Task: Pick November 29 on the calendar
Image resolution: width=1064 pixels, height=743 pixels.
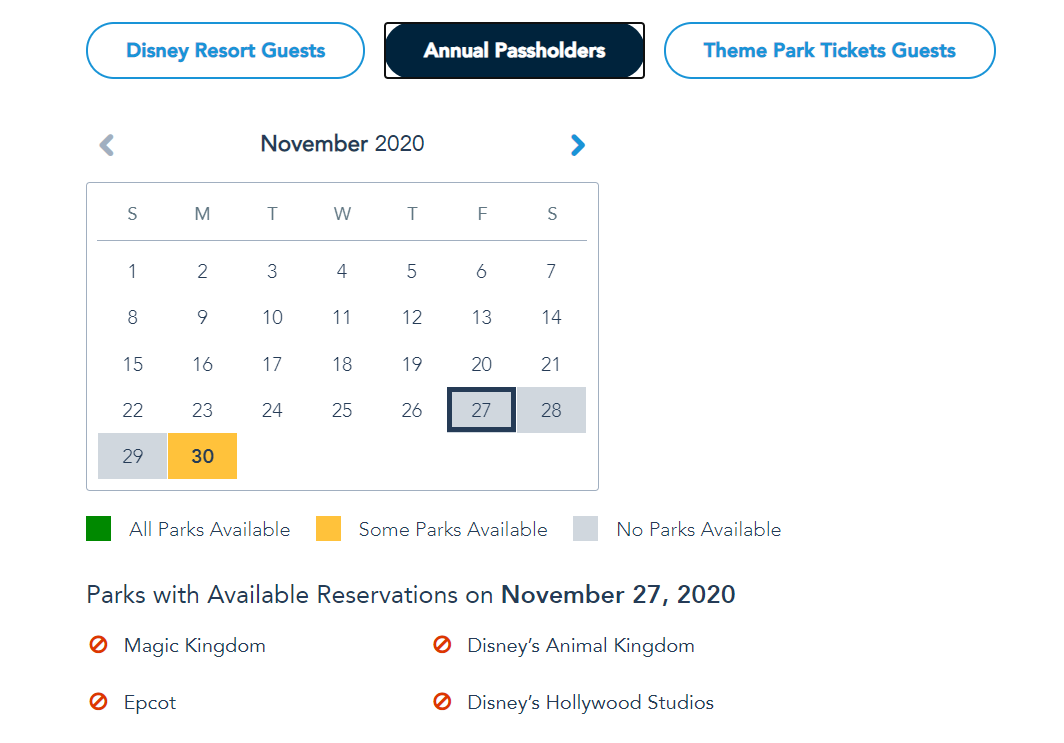Action: 133,456
